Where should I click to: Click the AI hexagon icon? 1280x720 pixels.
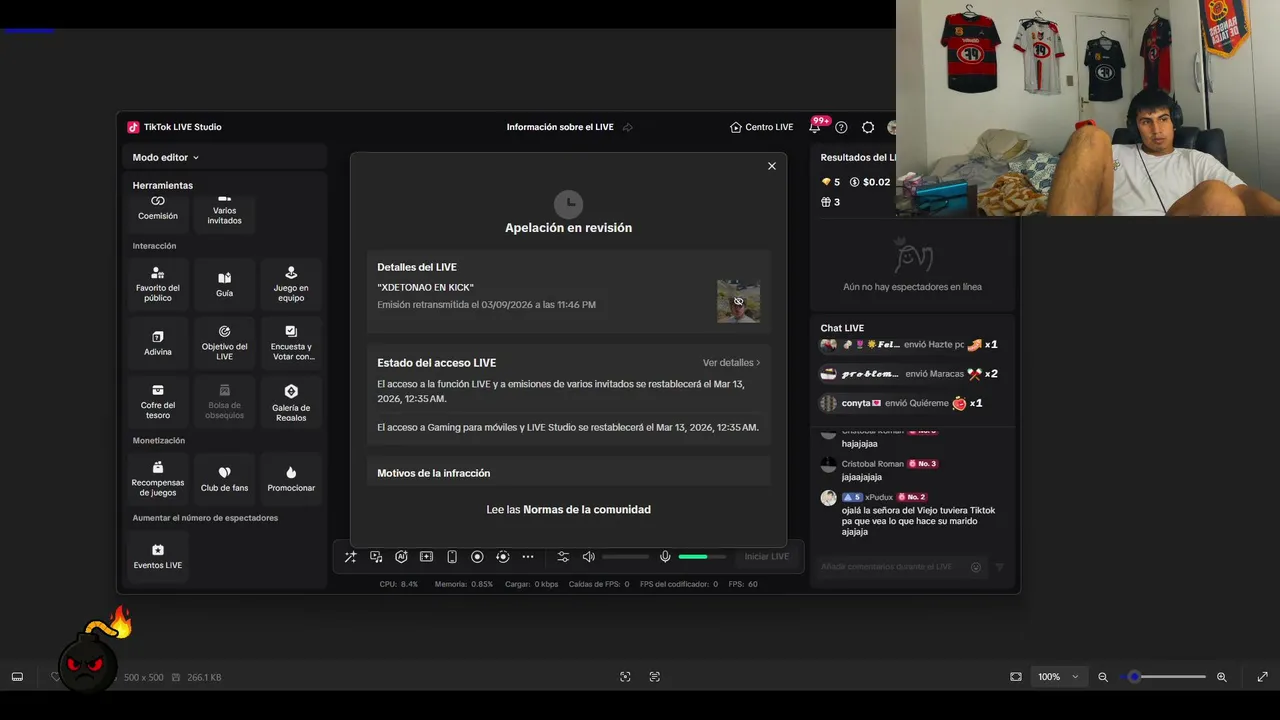(x=401, y=557)
